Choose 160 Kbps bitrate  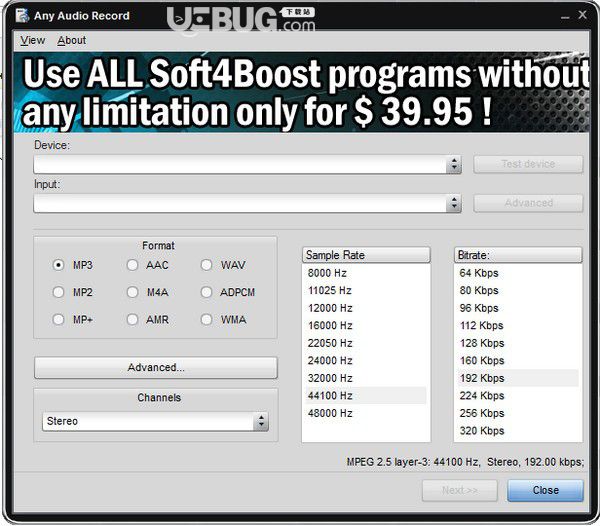[518, 361]
